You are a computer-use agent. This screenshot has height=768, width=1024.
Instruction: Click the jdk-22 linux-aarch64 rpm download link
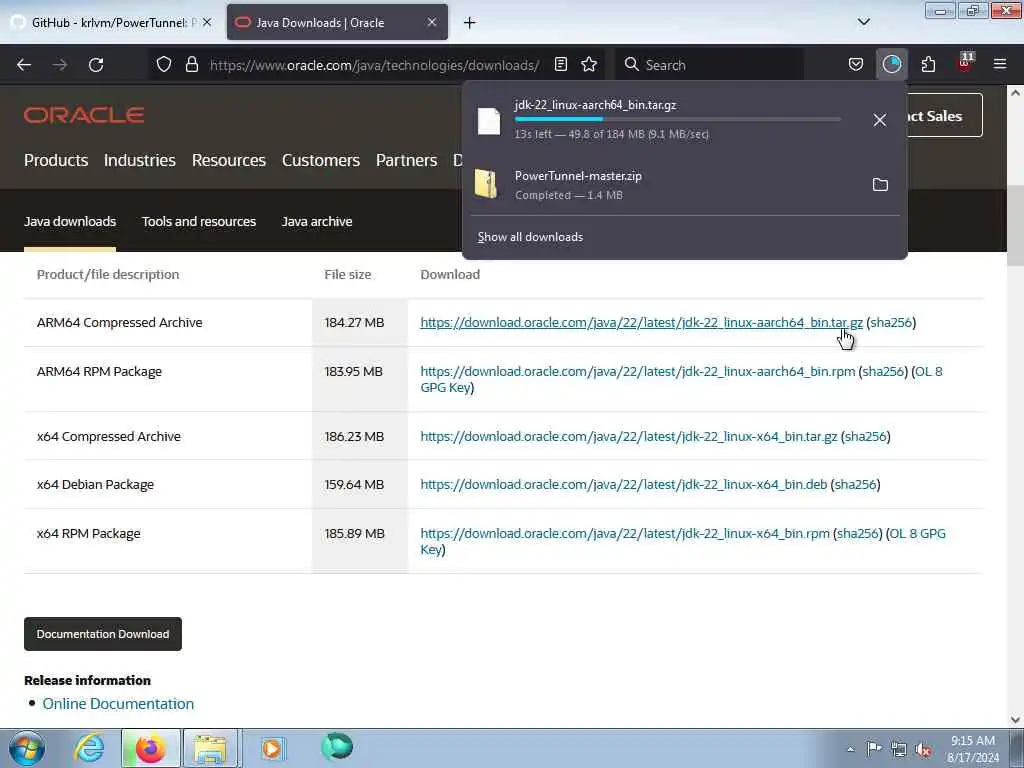point(637,372)
